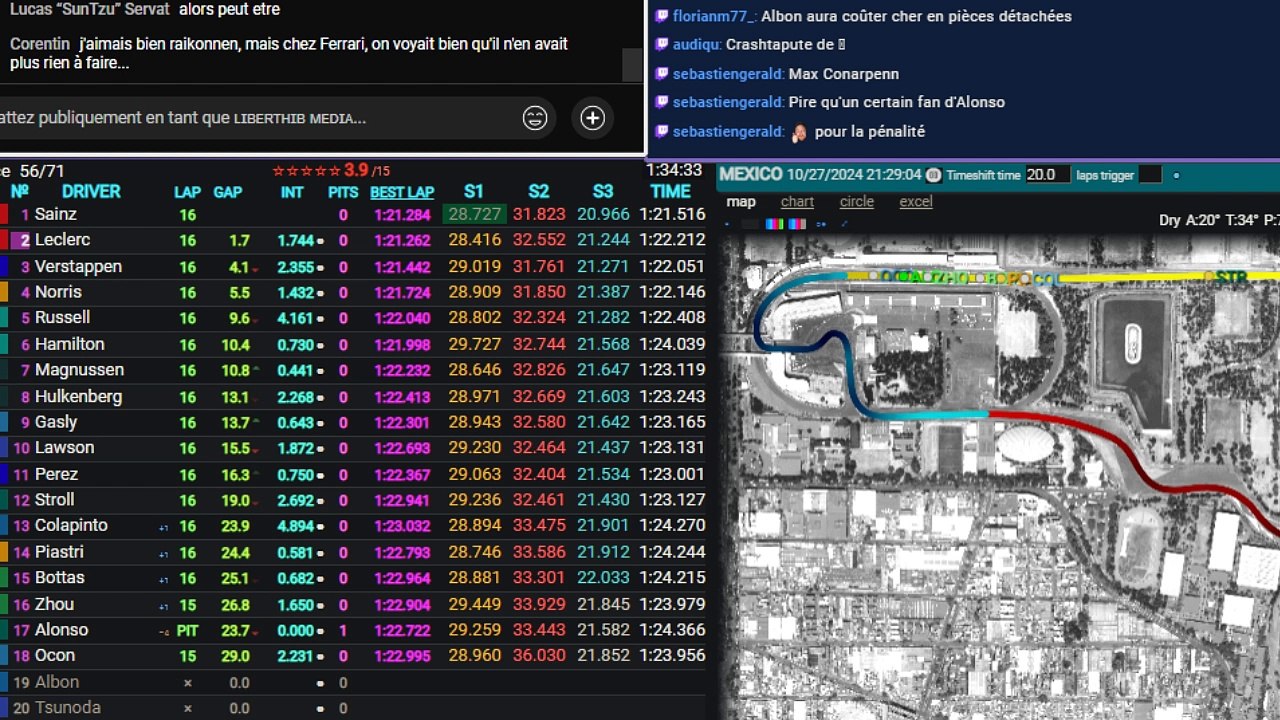Switch to the circle tab
1280x720 pixels.
point(857,202)
